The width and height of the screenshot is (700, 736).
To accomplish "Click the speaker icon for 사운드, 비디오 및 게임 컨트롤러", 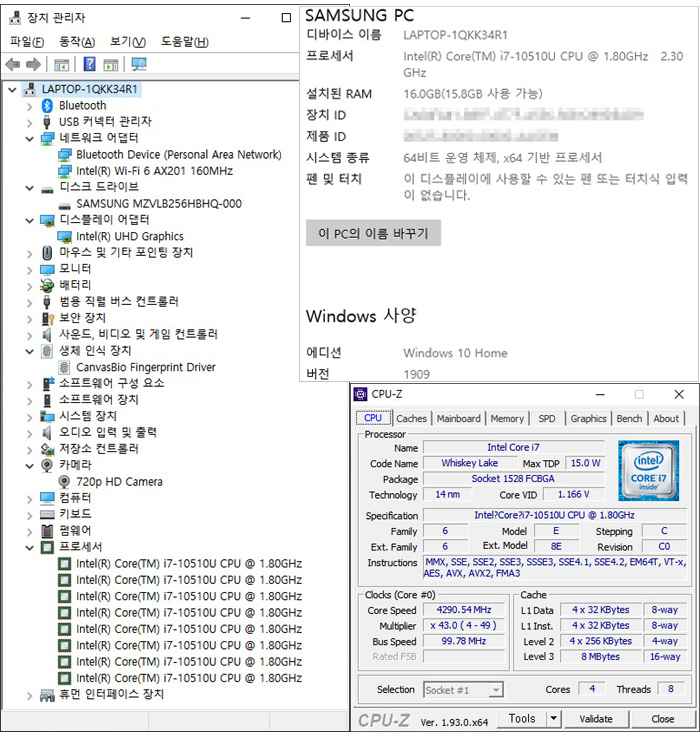I will coord(47,335).
